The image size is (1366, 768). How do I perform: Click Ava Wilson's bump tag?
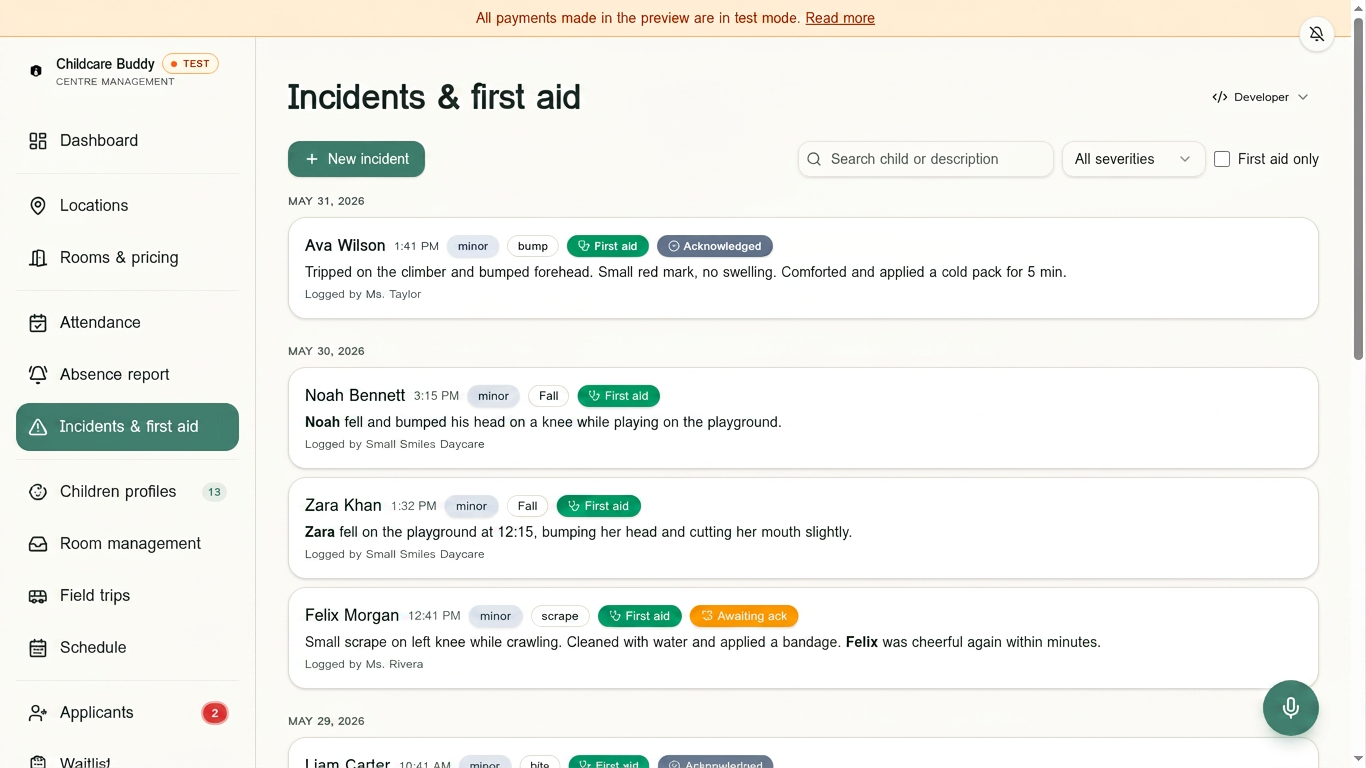point(533,246)
